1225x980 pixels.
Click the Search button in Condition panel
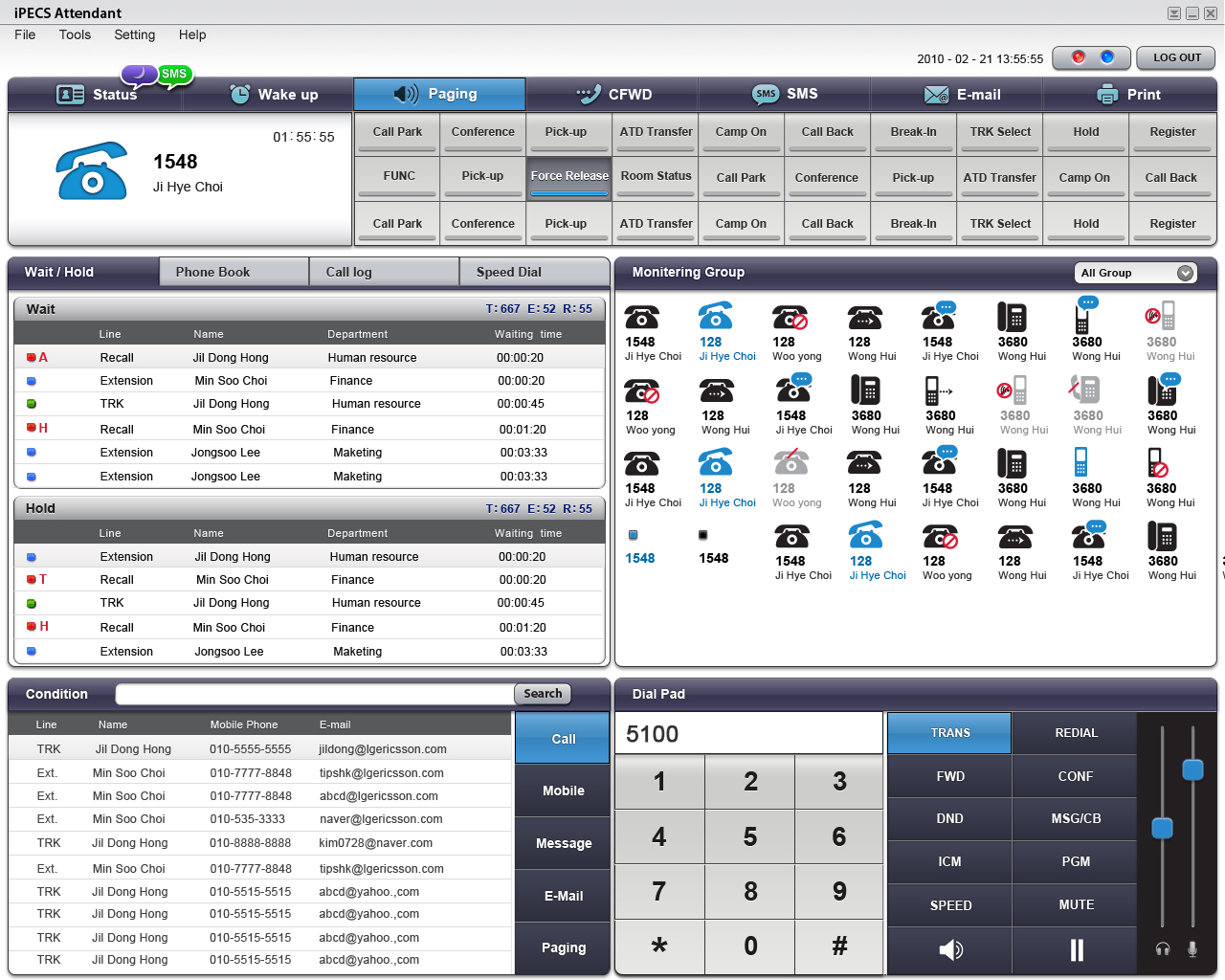pyautogui.click(x=543, y=694)
